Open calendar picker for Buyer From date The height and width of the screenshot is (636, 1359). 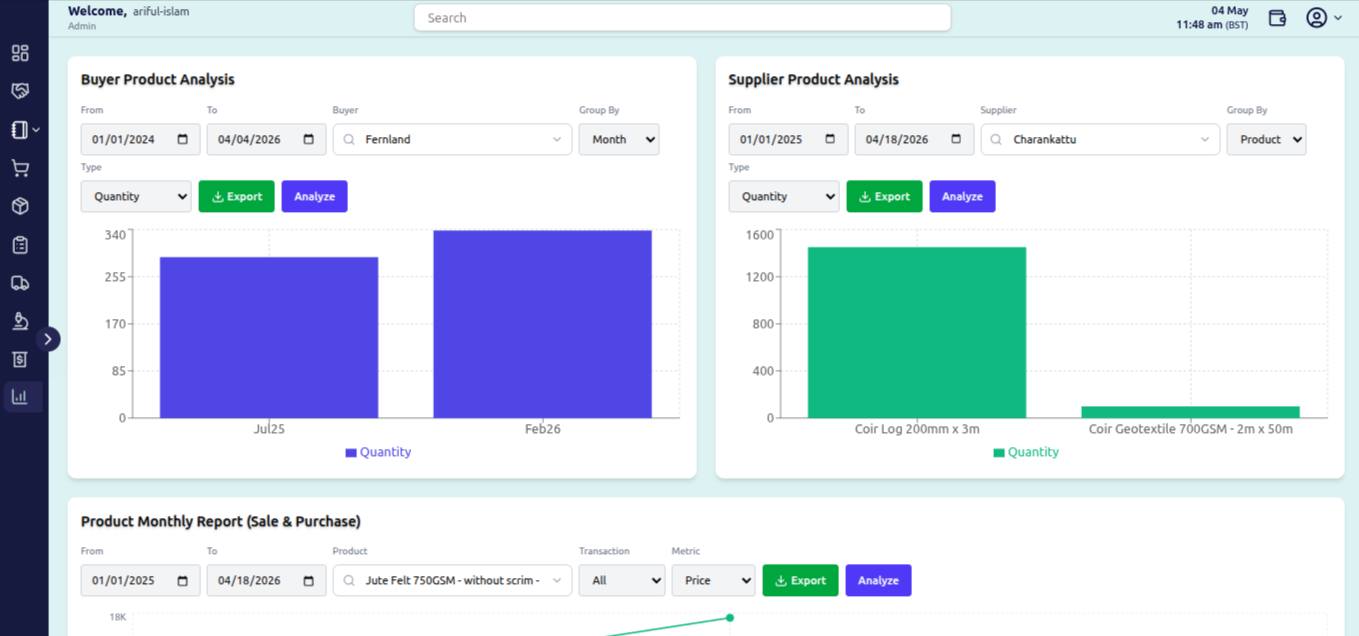(183, 139)
